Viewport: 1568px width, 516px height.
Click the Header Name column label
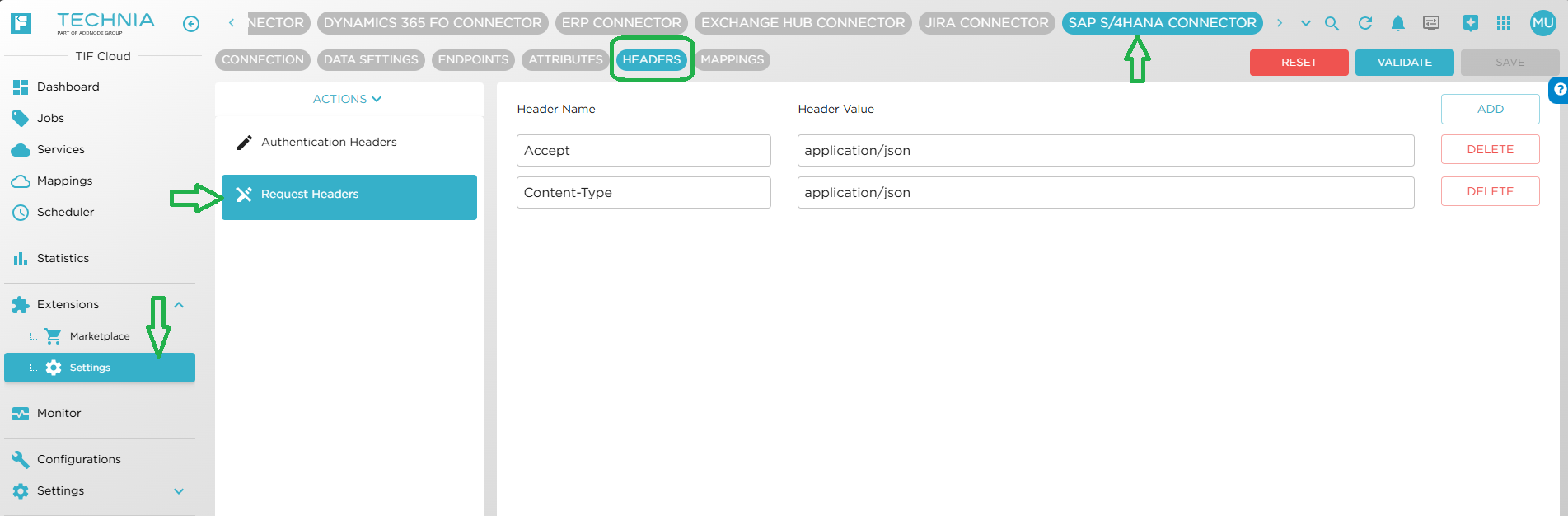[556, 109]
